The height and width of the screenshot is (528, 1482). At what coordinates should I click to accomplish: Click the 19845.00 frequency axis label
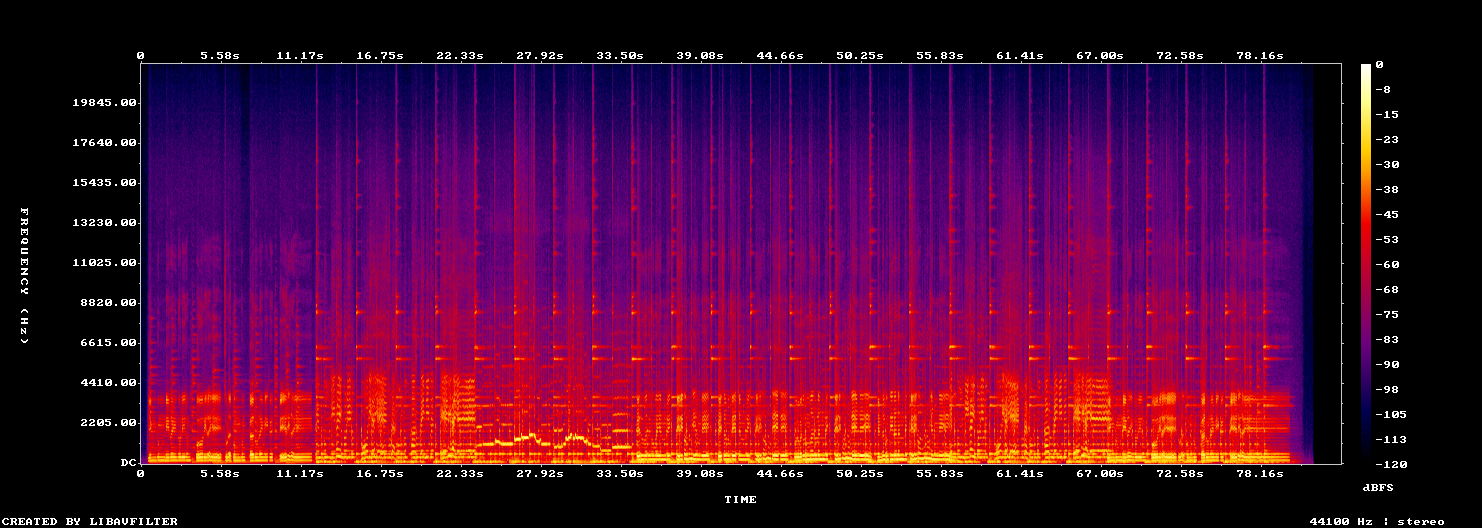(x=104, y=103)
